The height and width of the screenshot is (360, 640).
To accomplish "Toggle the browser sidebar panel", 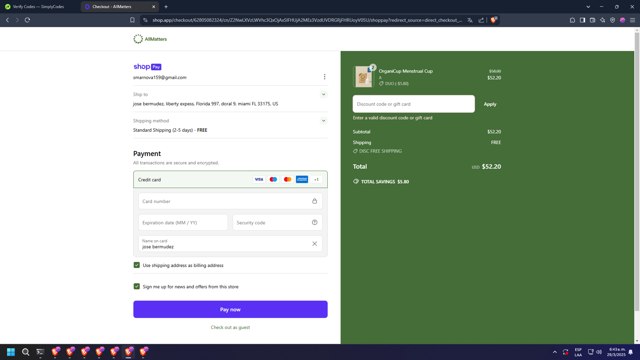I will tap(582, 20).
